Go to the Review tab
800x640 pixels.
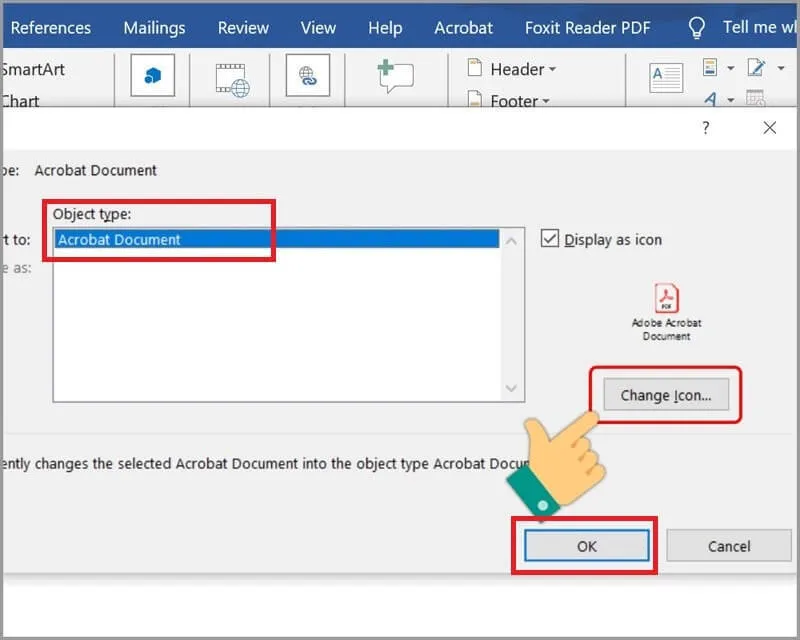coord(243,28)
